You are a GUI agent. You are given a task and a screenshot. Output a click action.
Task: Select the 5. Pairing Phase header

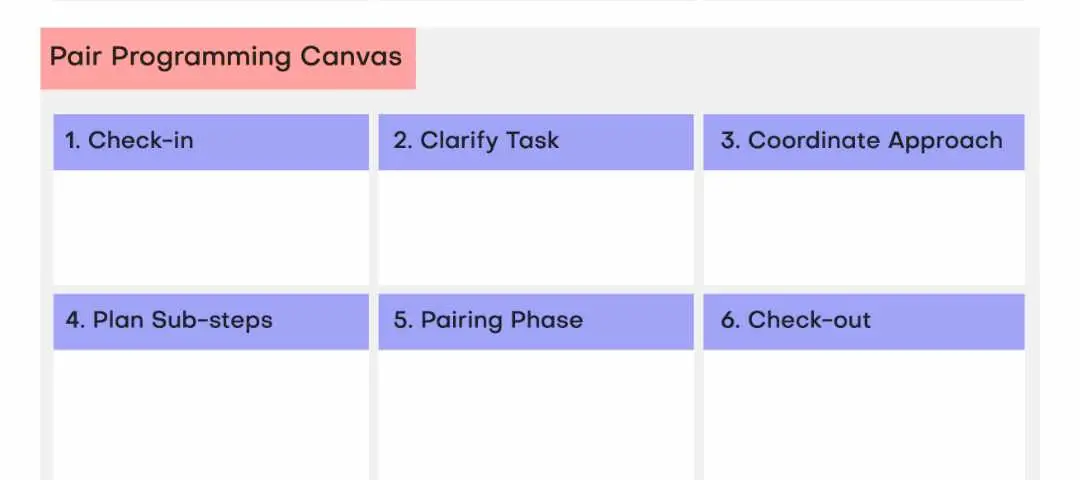click(x=535, y=321)
